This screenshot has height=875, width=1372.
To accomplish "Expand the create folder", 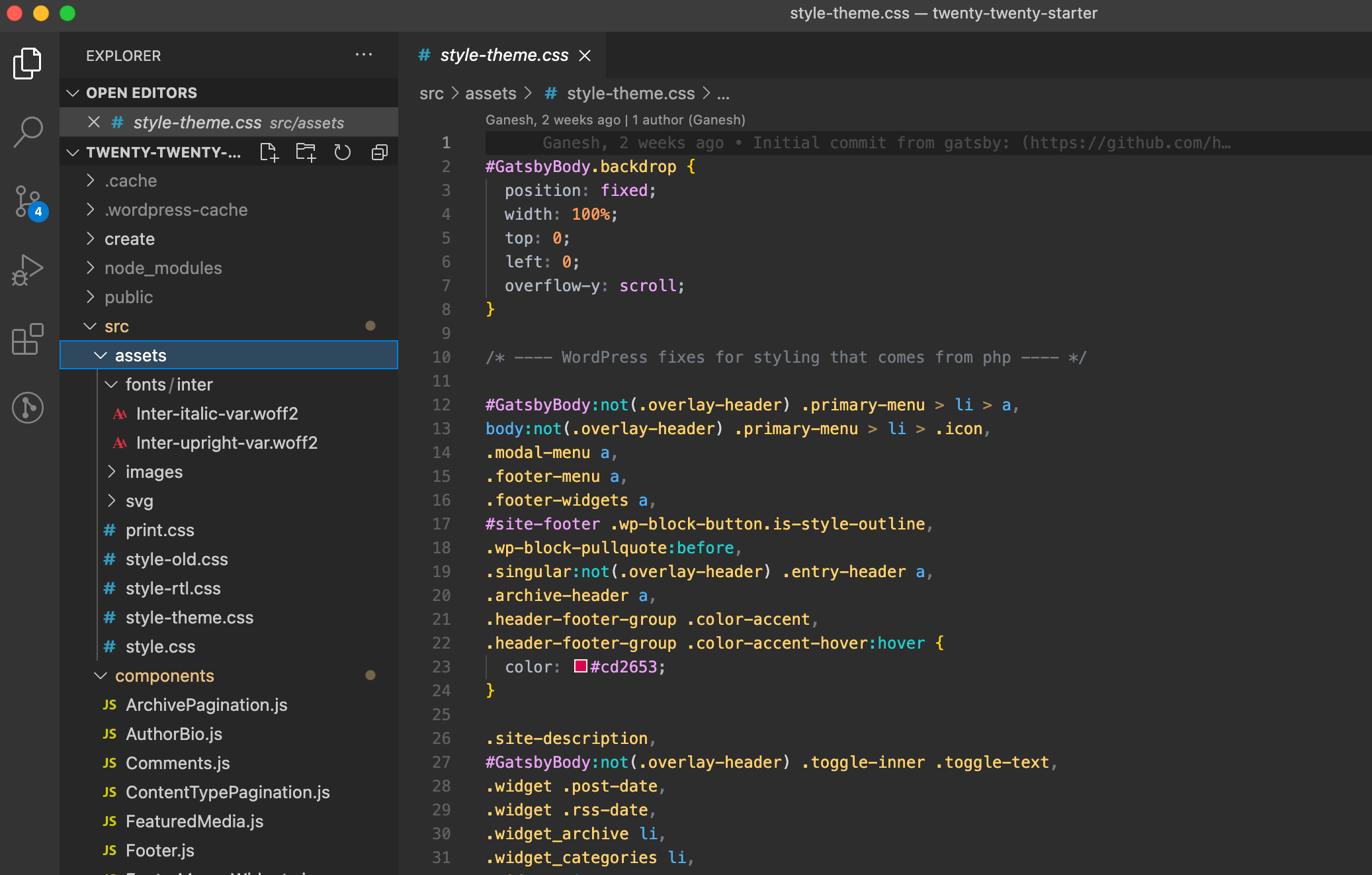I will (229, 239).
